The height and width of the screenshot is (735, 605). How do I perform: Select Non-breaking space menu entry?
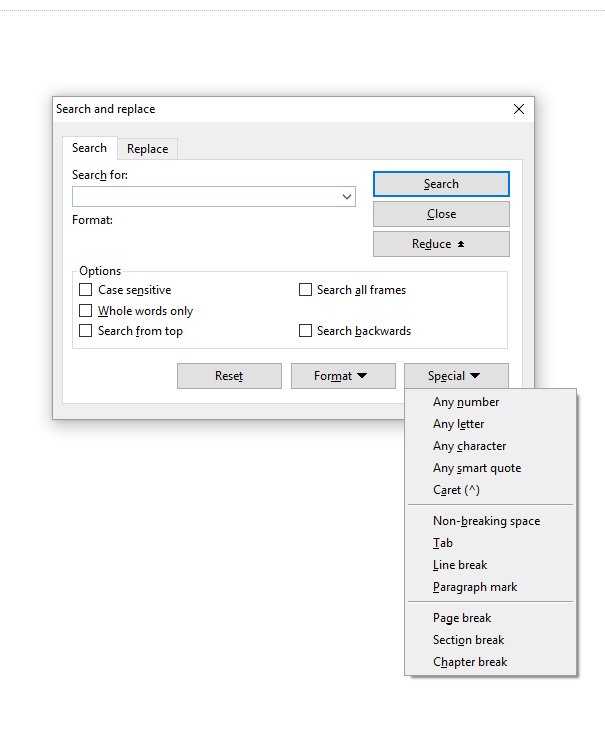point(486,521)
